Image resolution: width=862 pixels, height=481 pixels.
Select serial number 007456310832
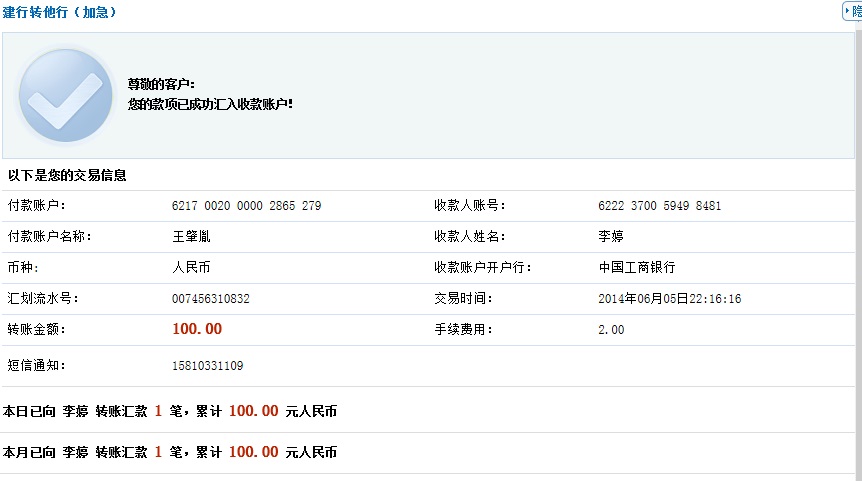point(211,298)
